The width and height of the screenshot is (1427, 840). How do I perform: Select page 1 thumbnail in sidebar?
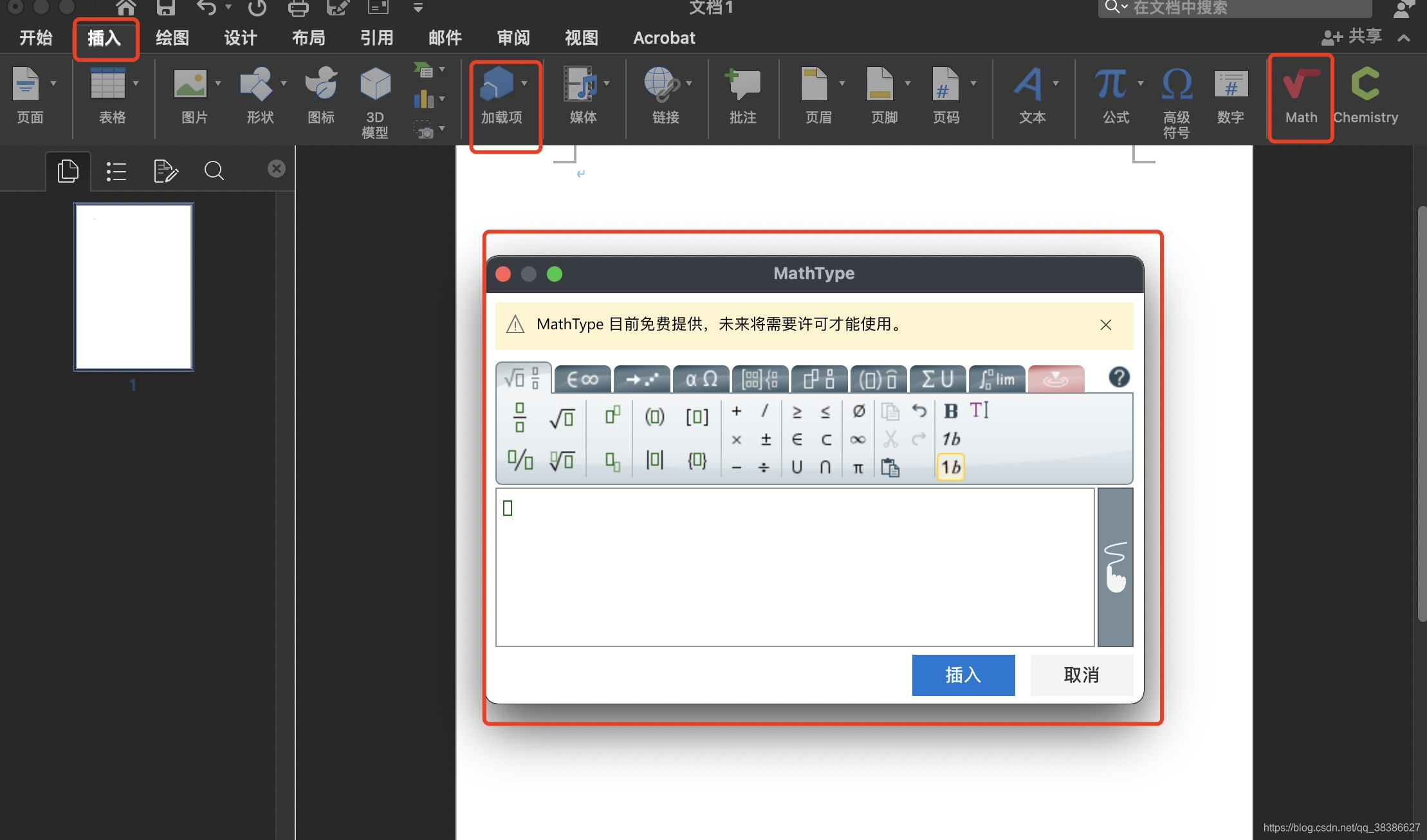[134, 287]
